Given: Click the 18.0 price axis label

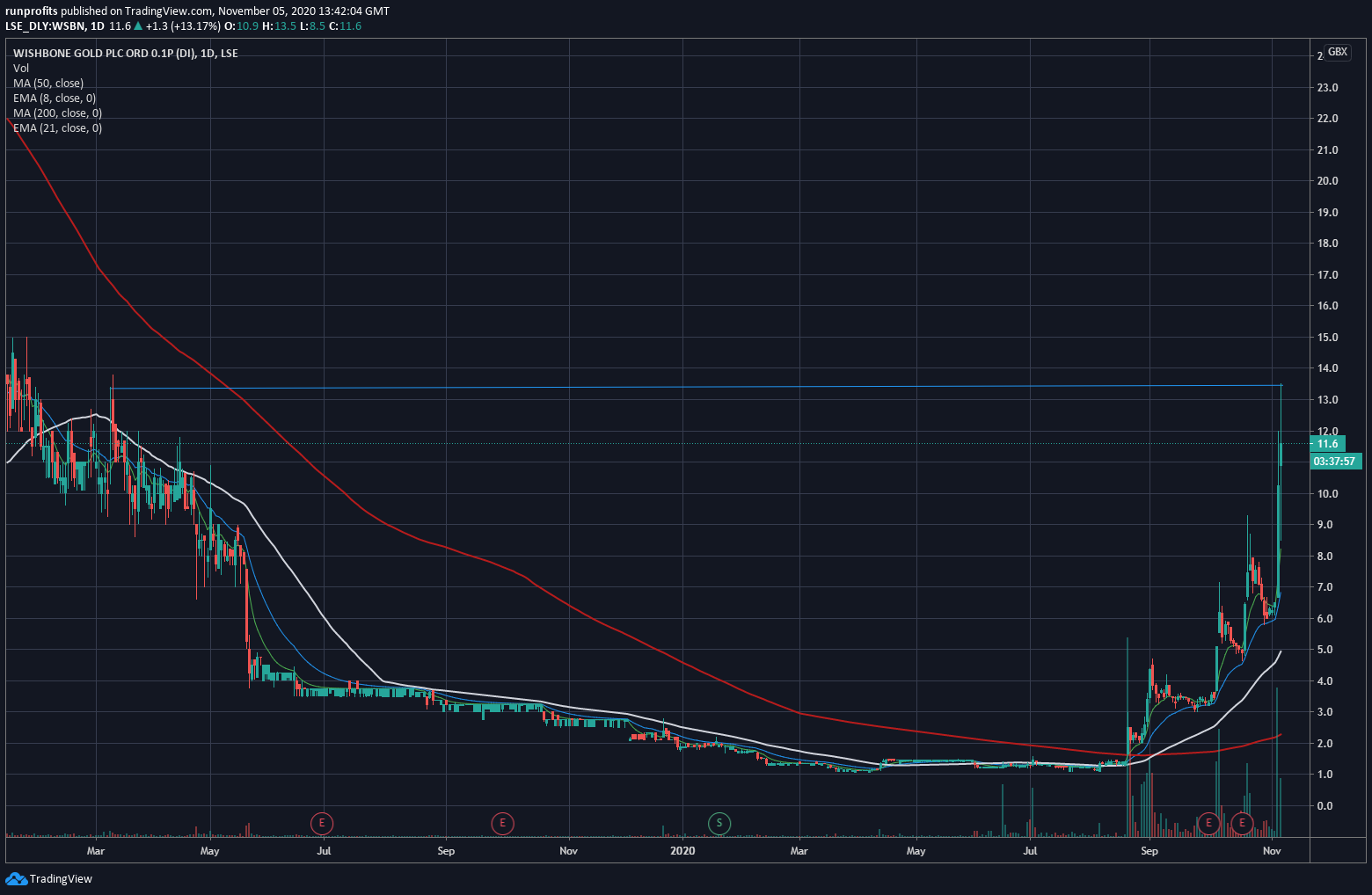Looking at the screenshot, I should tap(1327, 244).
